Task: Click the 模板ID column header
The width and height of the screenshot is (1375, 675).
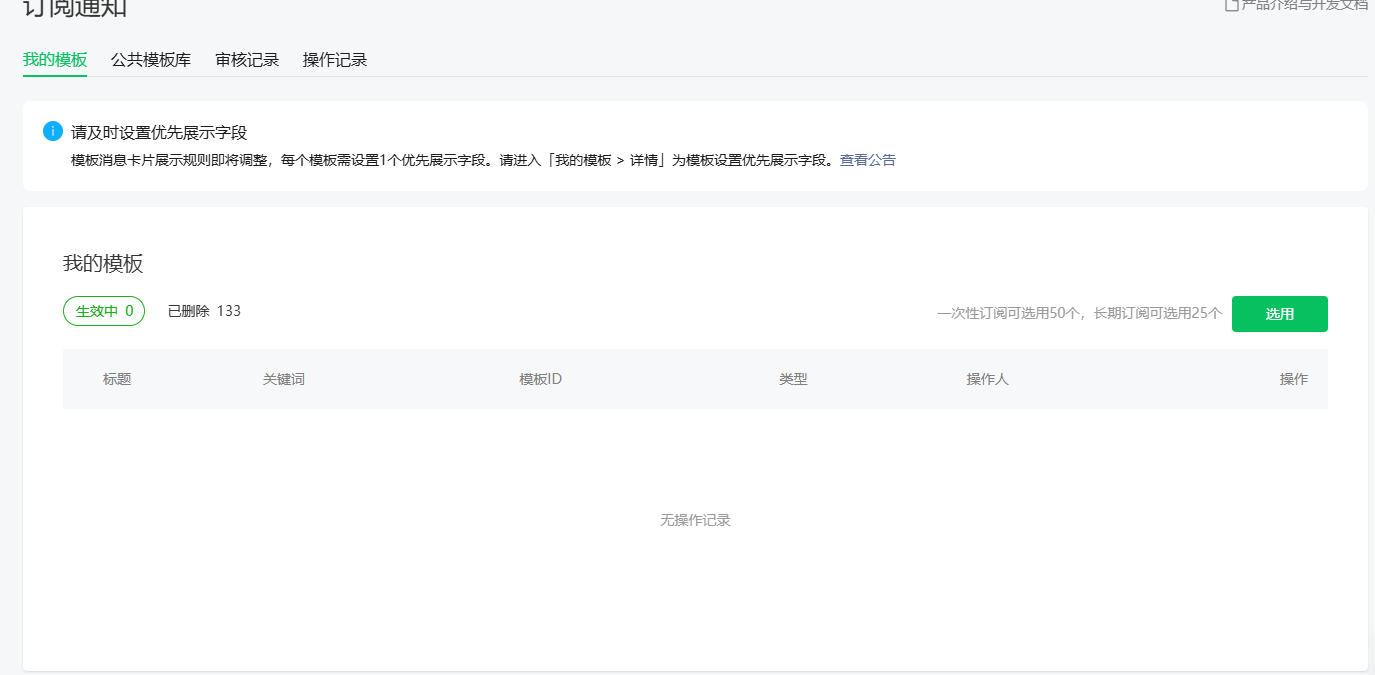Action: click(x=541, y=379)
